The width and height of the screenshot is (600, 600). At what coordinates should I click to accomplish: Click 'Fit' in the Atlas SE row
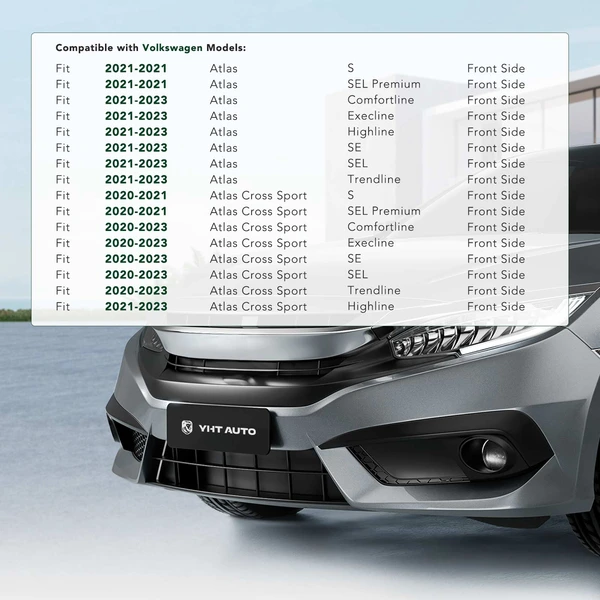pos(62,148)
